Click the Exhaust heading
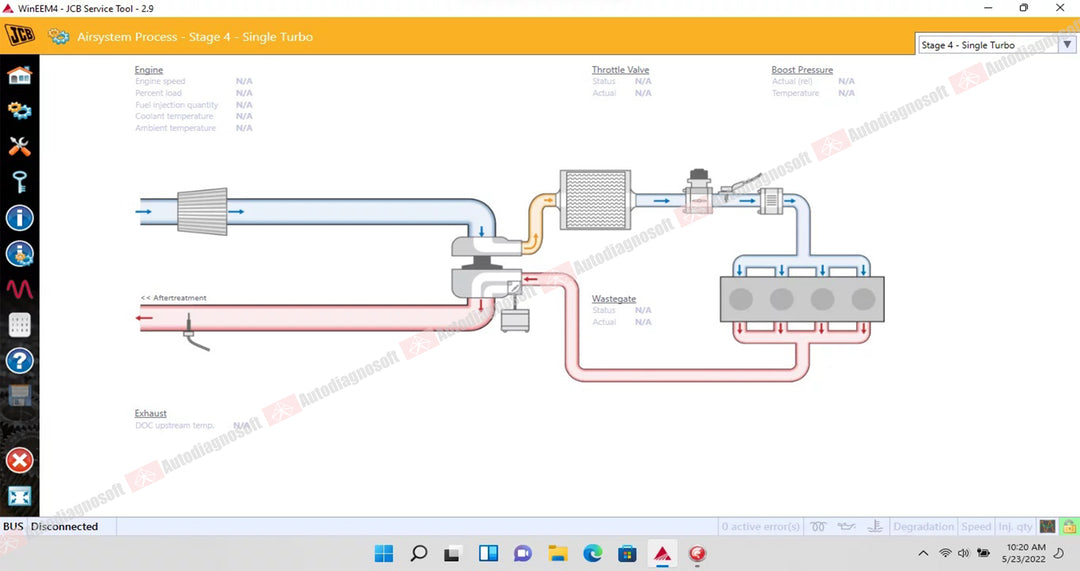Image resolution: width=1080 pixels, height=571 pixels. [x=150, y=413]
